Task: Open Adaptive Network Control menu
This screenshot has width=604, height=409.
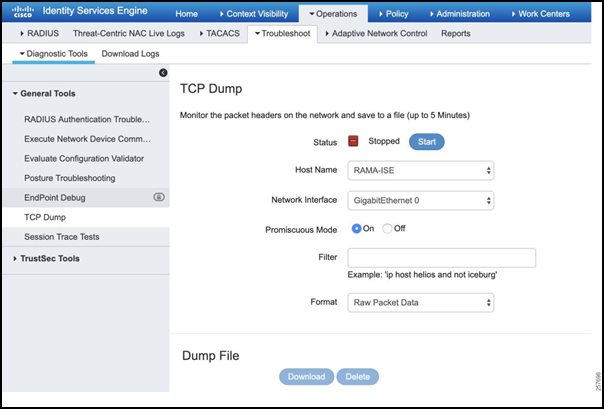Action: pyautogui.click(x=376, y=34)
